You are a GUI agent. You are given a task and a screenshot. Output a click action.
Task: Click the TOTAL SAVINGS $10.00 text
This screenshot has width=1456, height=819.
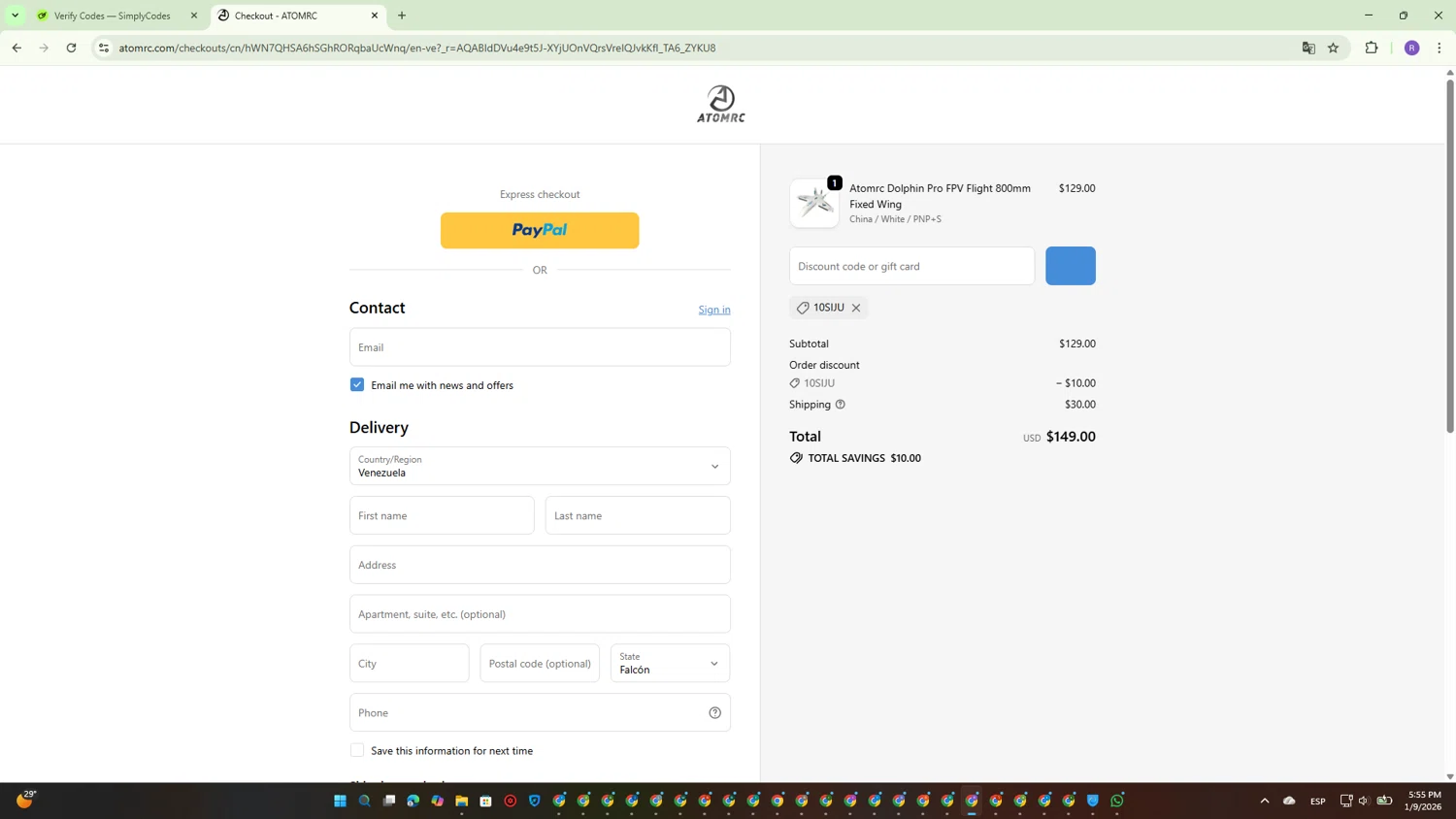pyautogui.click(x=864, y=458)
